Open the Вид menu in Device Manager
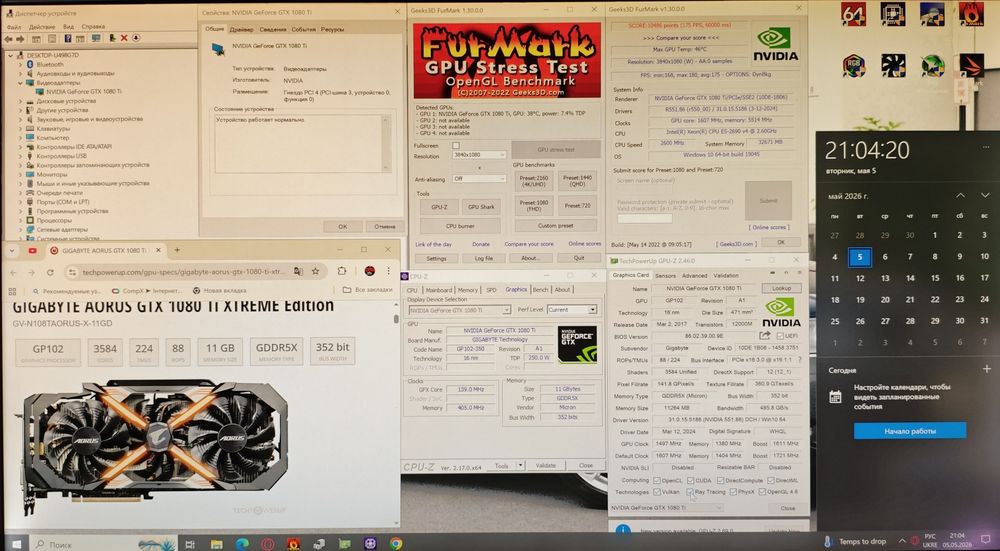The height and width of the screenshot is (551, 1000). click(x=68, y=27)
